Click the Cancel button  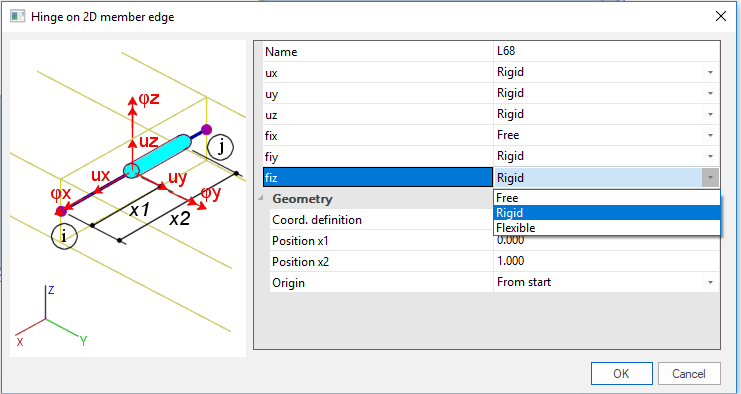pyautogui.click(x=689, y=374)
